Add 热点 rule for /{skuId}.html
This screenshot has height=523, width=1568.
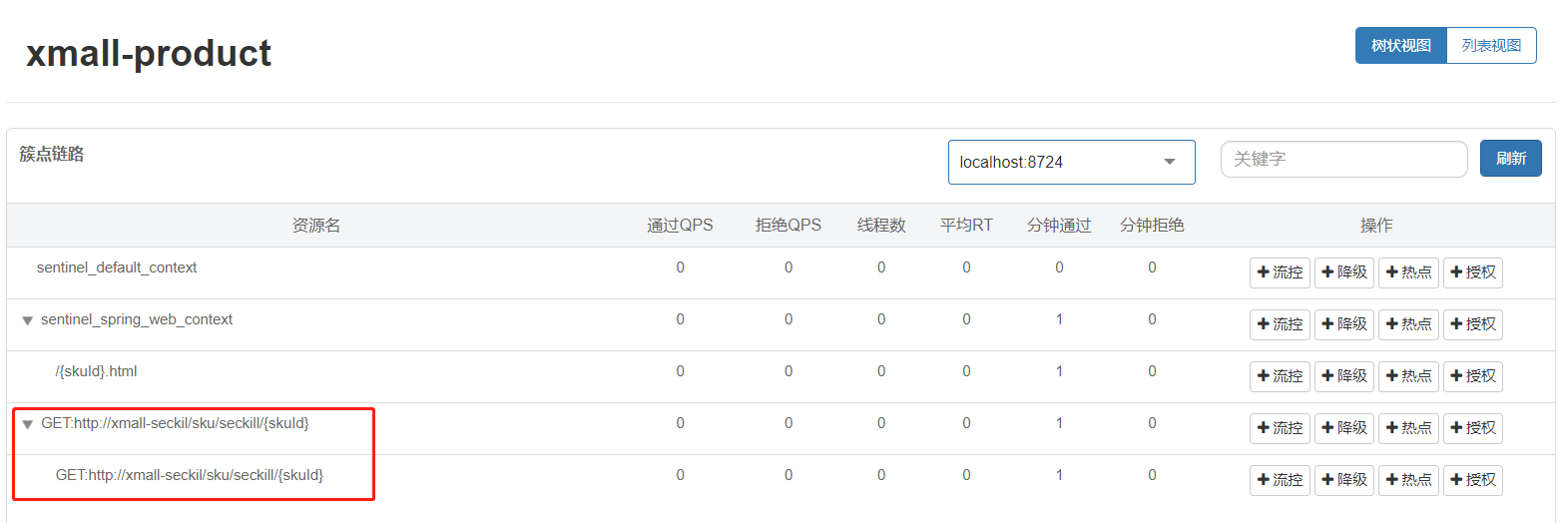(1408, 376)
